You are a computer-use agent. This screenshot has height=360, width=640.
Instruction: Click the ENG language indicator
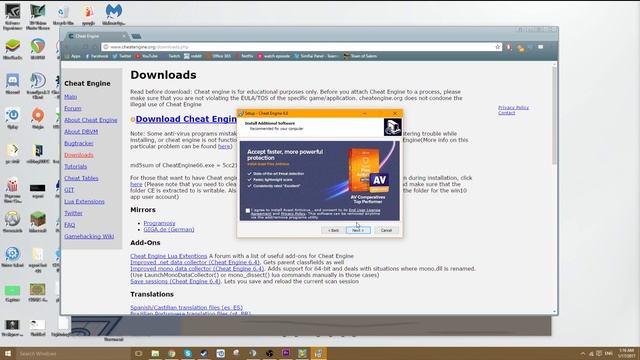(609, 353)
